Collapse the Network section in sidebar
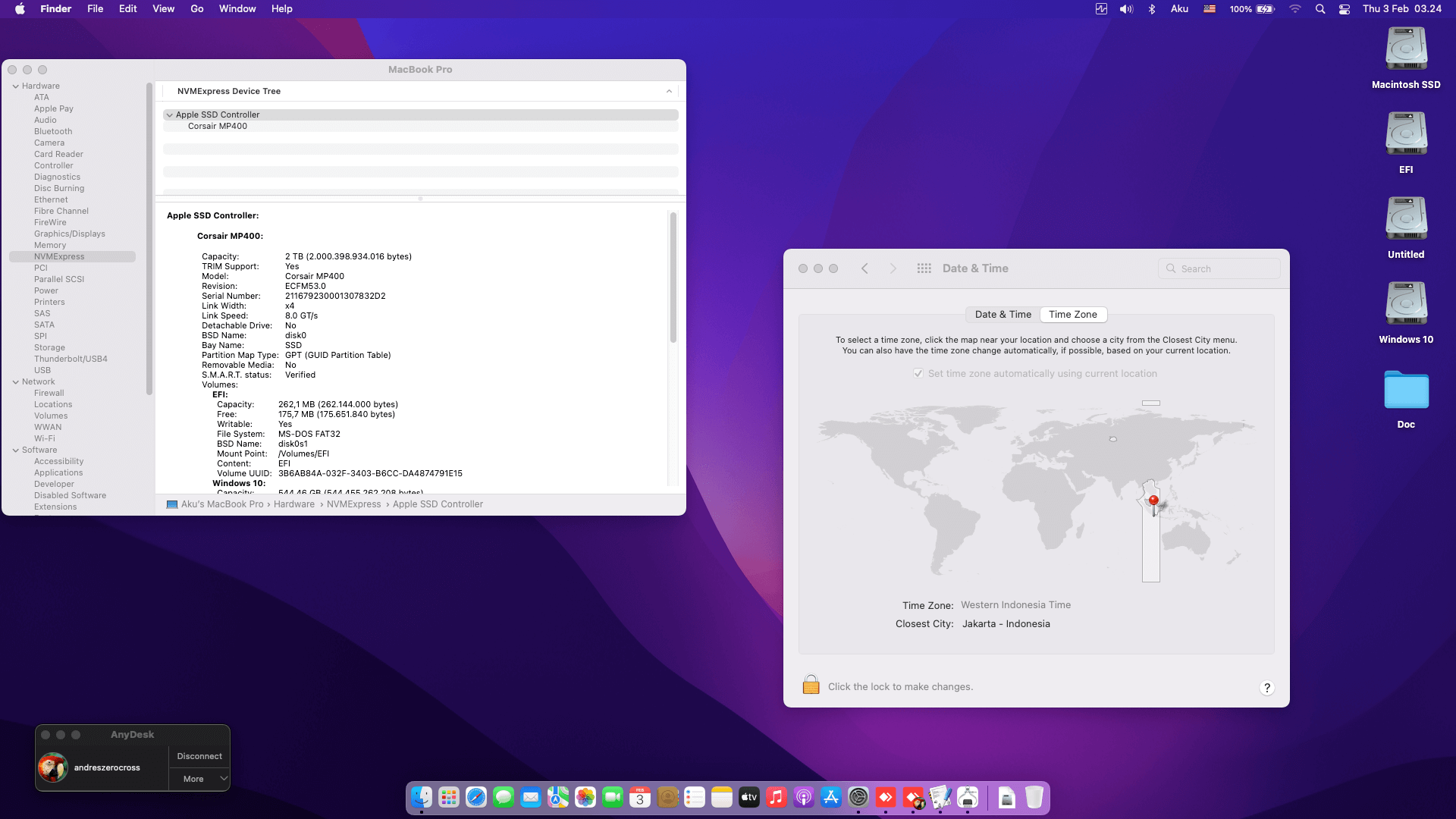 pyautogui.click(x=16, y=382)
